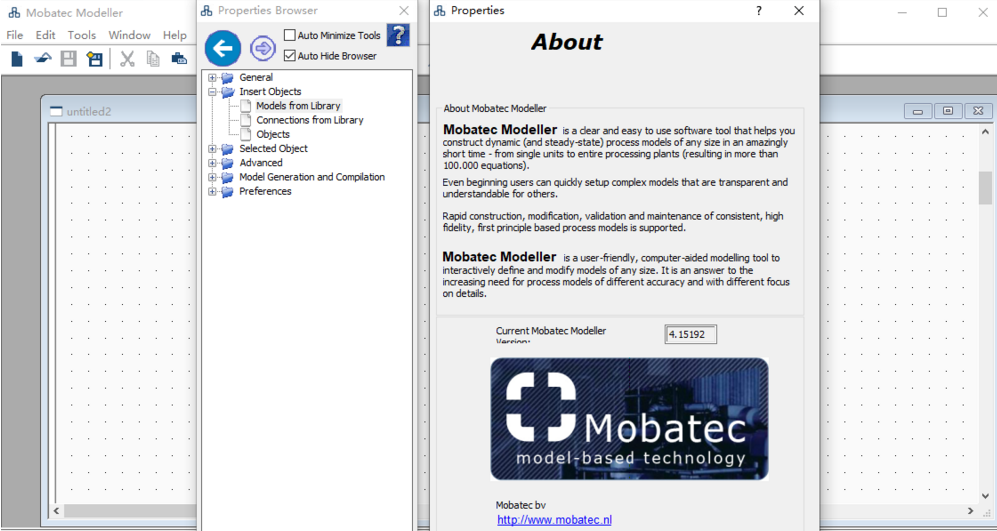Click the Model Generation and Compilation folder icon
This screenshot has width=997, height=531.
pyautogui.click(x=228, y=177)
